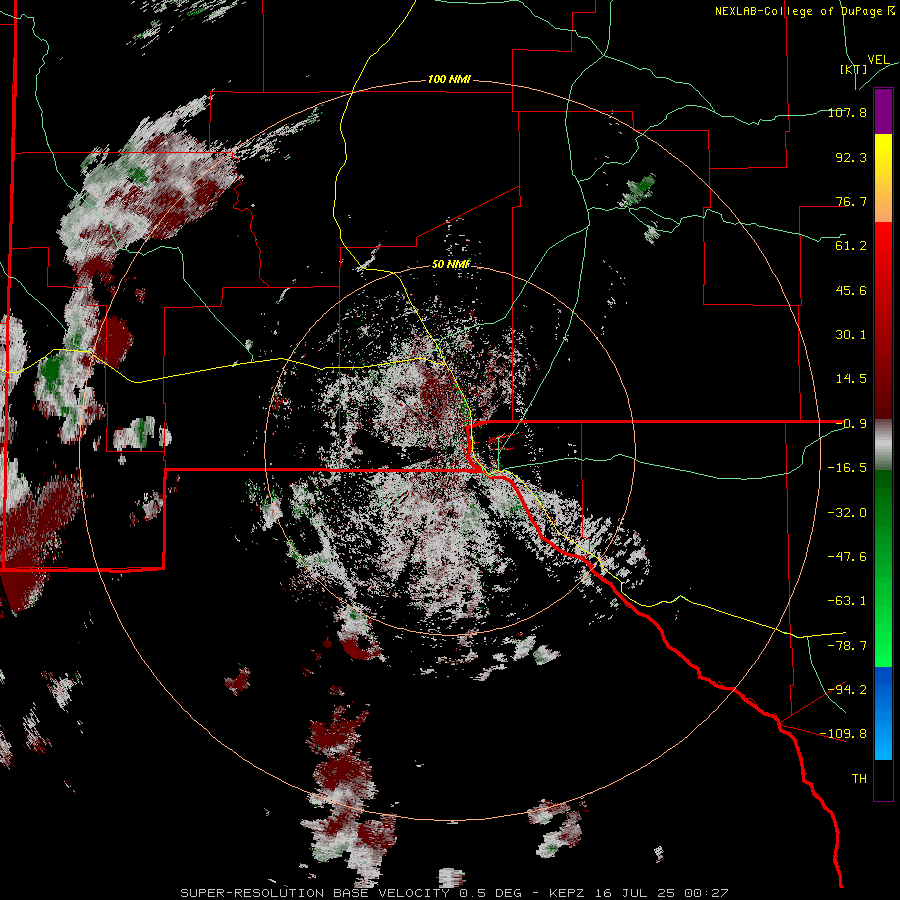This screenshot has height=900, width=900.
Task: Click the -94.2 velocity scale value
Action: 847,689
